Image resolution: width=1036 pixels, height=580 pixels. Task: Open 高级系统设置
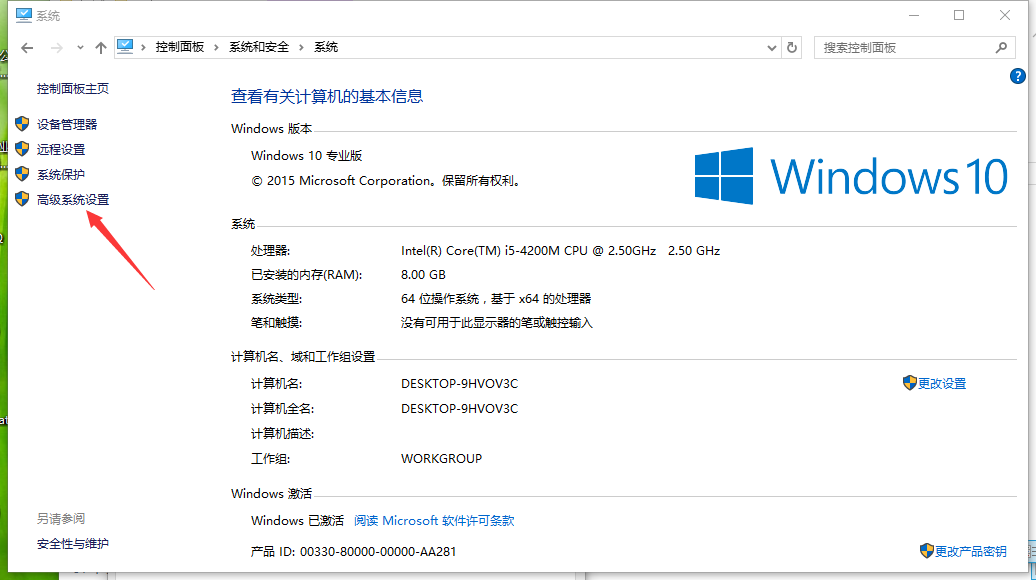[x=73, y=199]
